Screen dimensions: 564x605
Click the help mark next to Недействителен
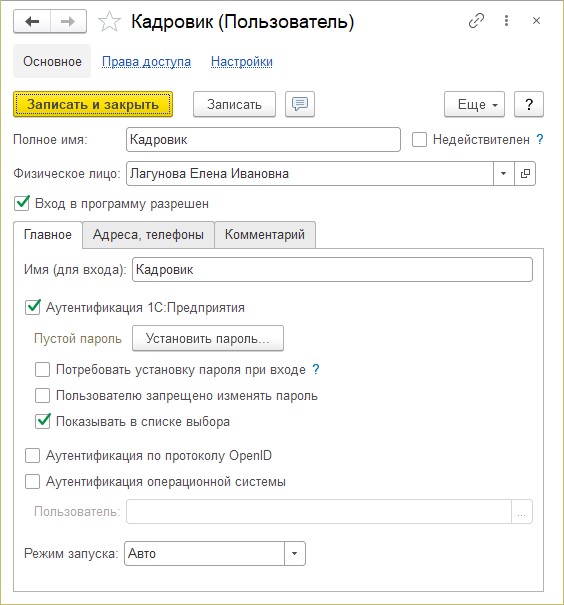pyautogui.click(x=540, y=139)
